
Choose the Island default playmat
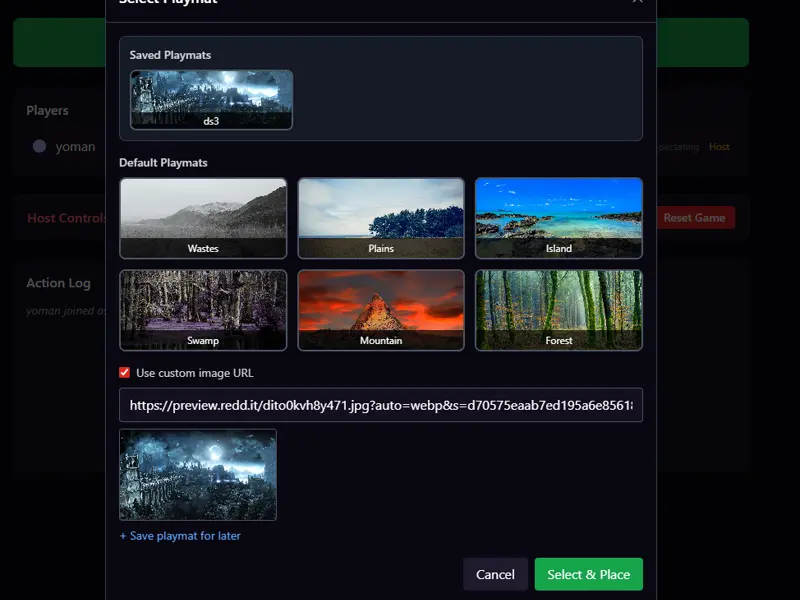coord(559,218)
